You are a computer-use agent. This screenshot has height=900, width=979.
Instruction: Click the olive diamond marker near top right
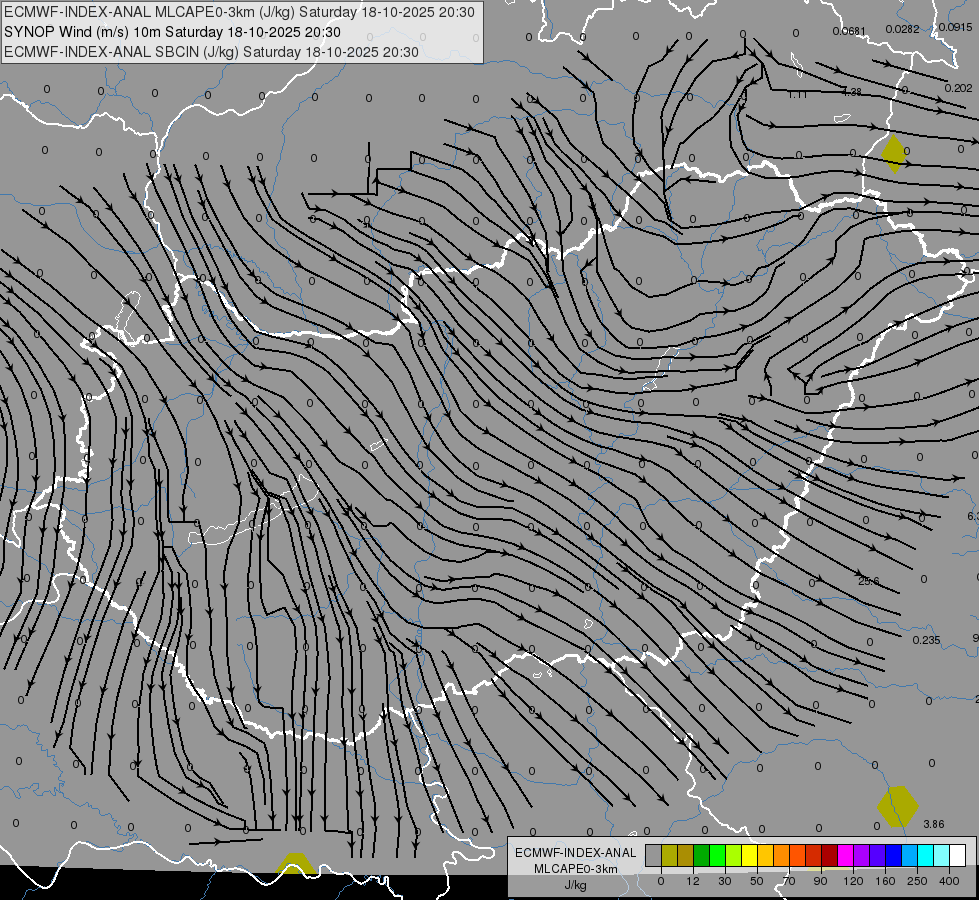point(894,154)
